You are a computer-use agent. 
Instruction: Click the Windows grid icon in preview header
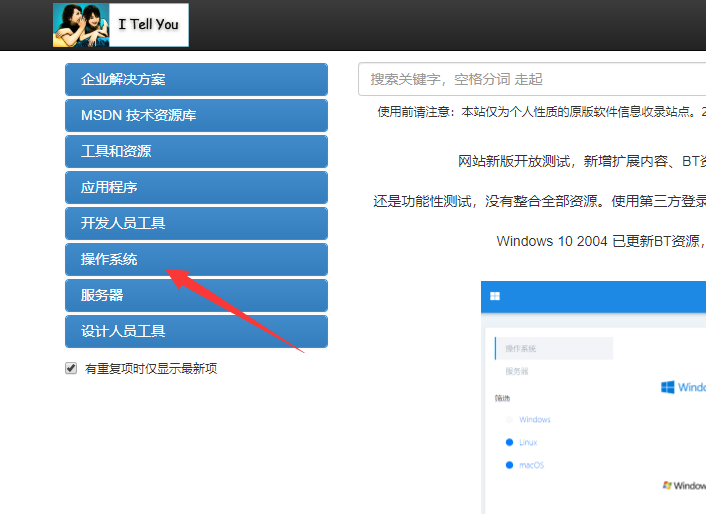click(x=495, y=297)
